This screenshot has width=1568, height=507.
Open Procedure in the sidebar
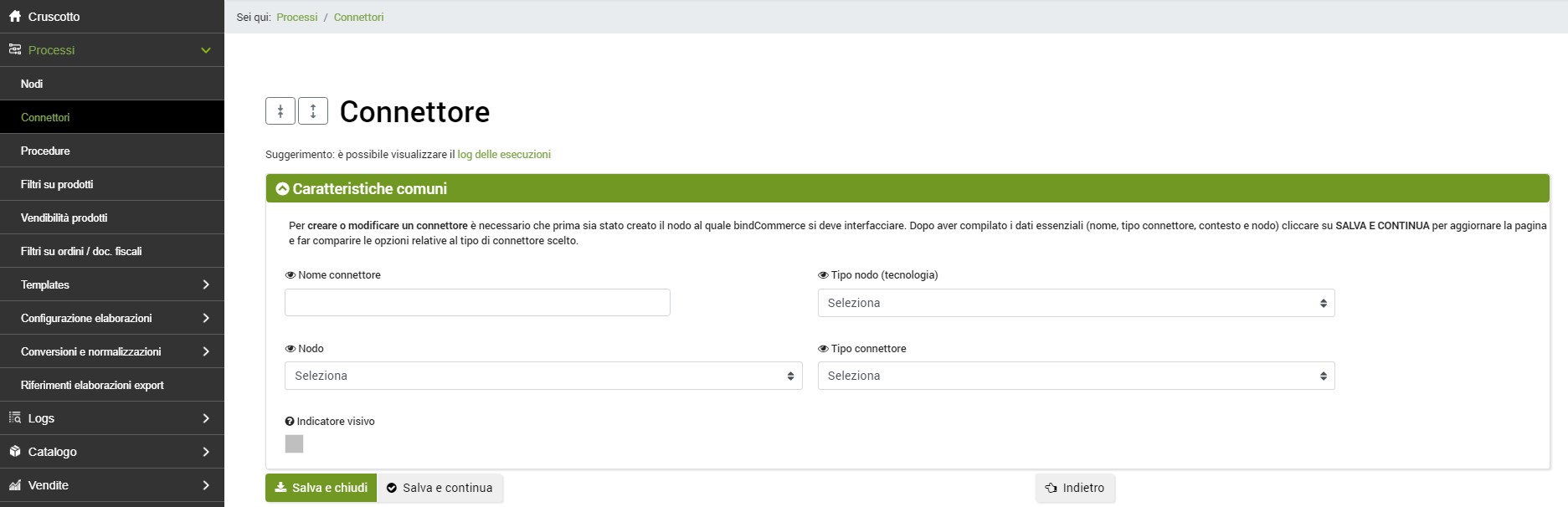45,151
